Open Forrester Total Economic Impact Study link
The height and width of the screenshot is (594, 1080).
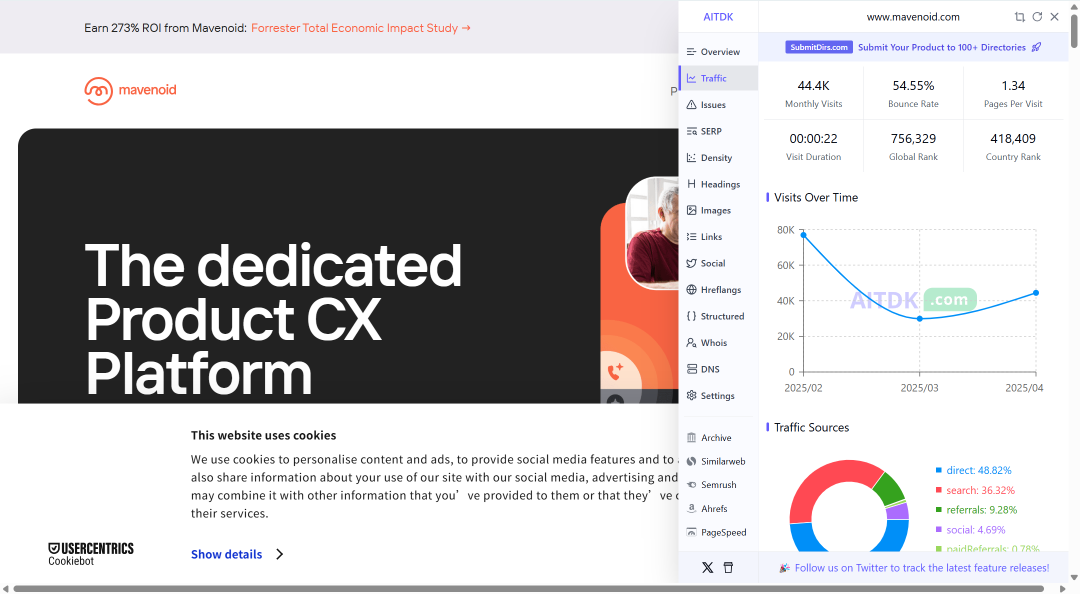click(x=361, y=28)
